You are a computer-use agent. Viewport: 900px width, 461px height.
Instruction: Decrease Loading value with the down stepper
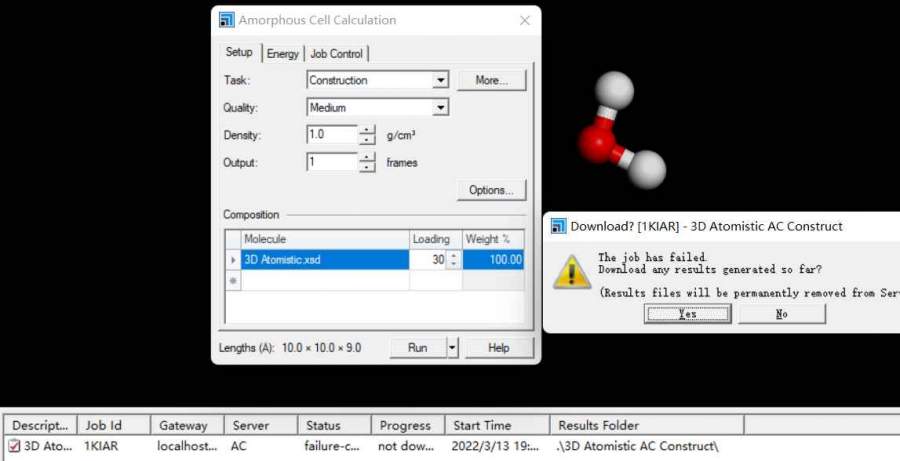click(454, 264)
